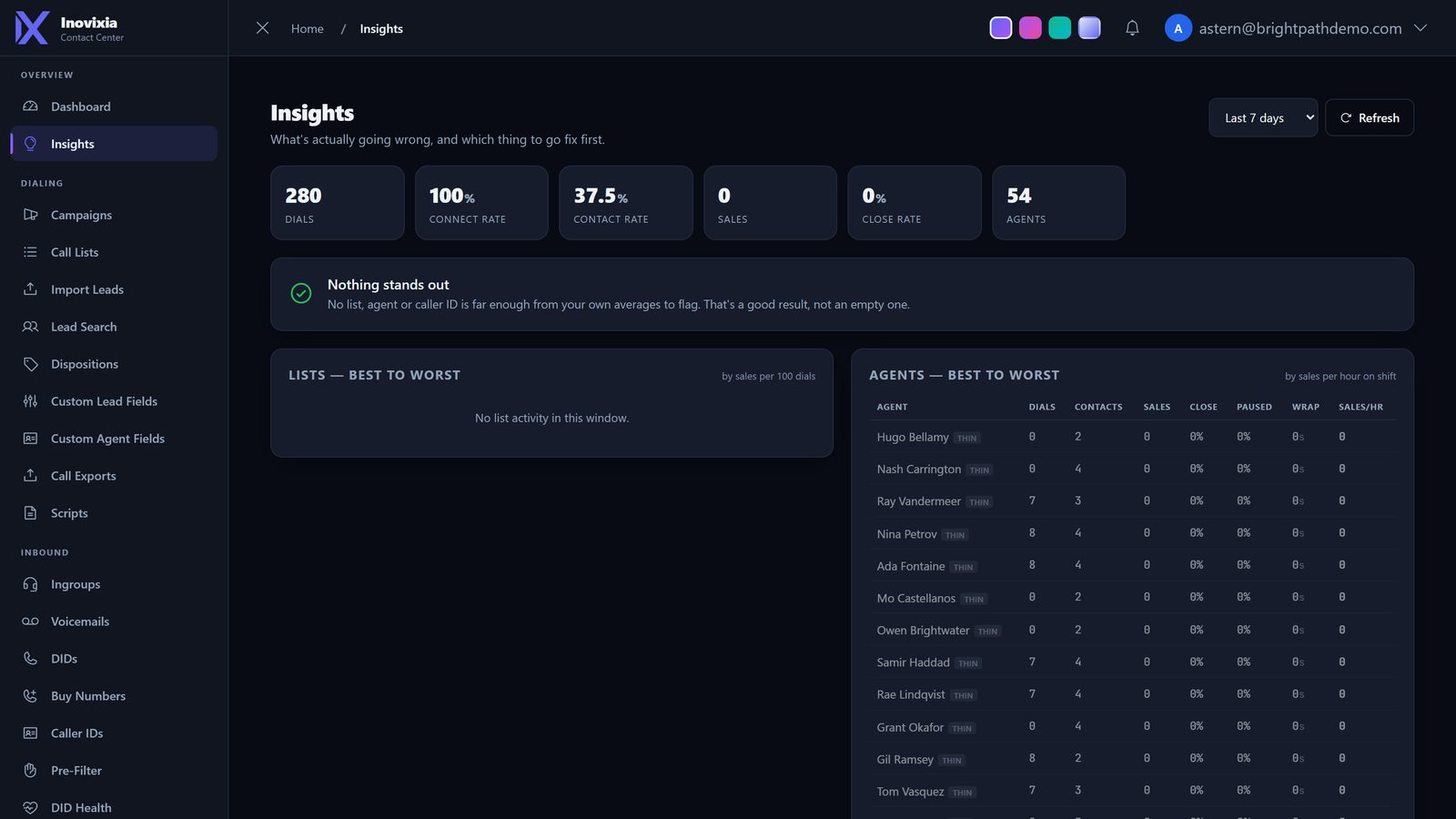The height and width of the screenshot is (819, 1456).
Task: Click the SALES/HR column header
Action: pyautogui.click(x=1360, y=407)
